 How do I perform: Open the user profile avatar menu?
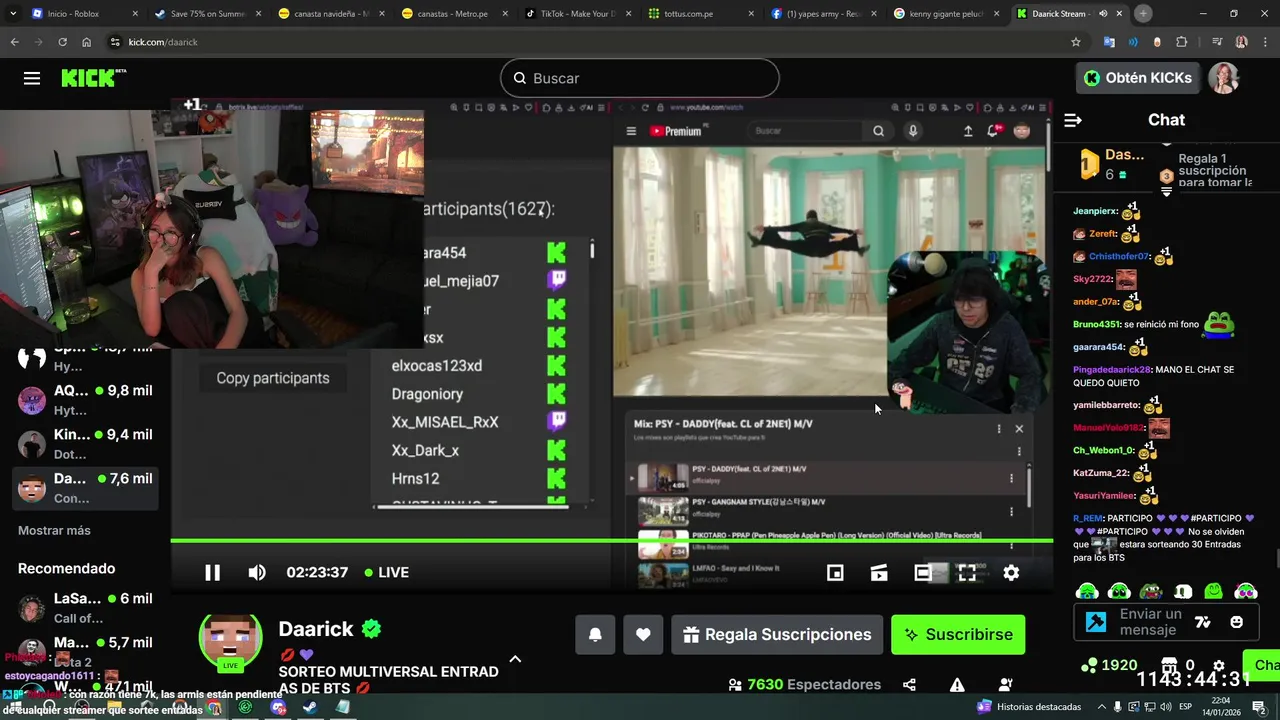pos(1224,78)
